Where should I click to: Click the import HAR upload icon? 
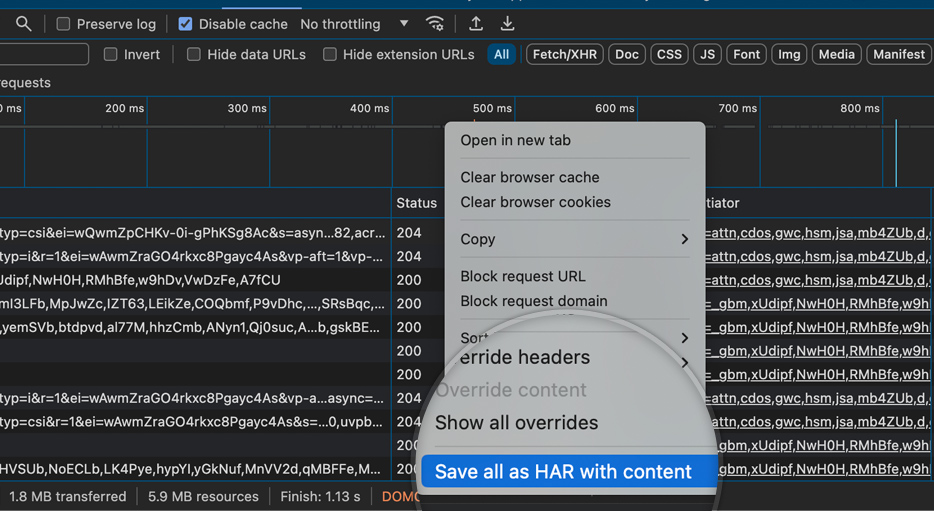pos(475,23)
